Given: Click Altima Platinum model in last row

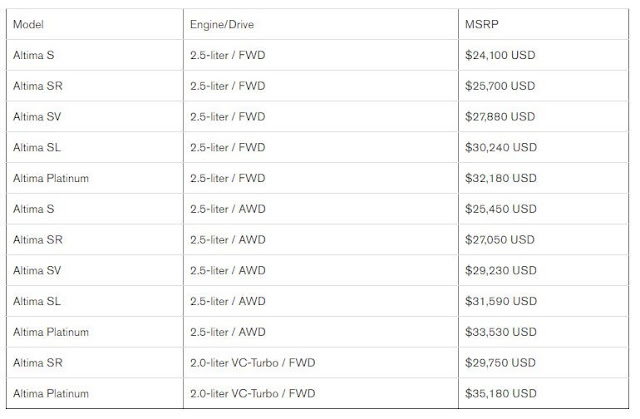Looking at the screenshot, I should point(51,393).
